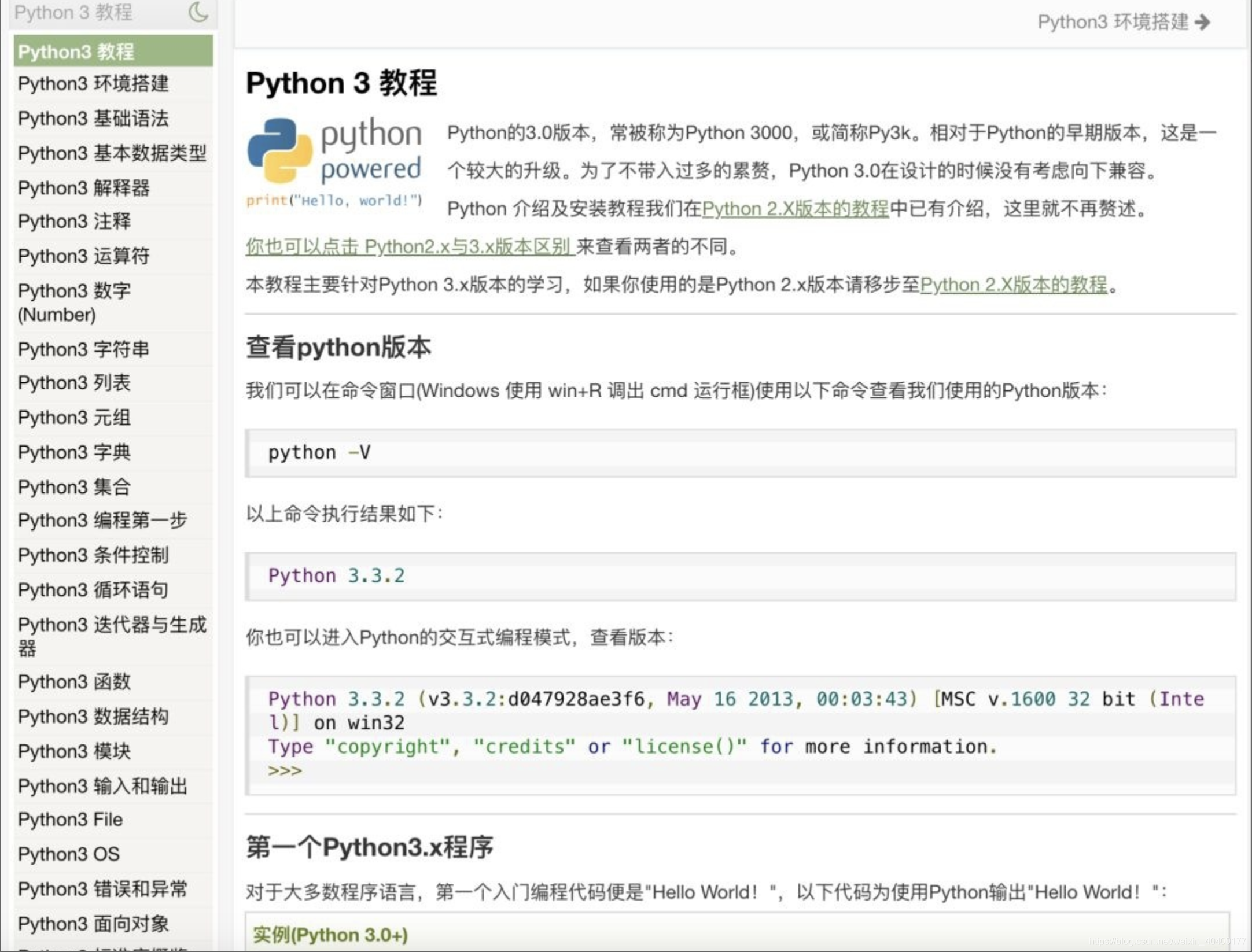The image size is (1252, 952).
Task: Open Python3 运算符 sidebar entry
Action: (84, 256)
